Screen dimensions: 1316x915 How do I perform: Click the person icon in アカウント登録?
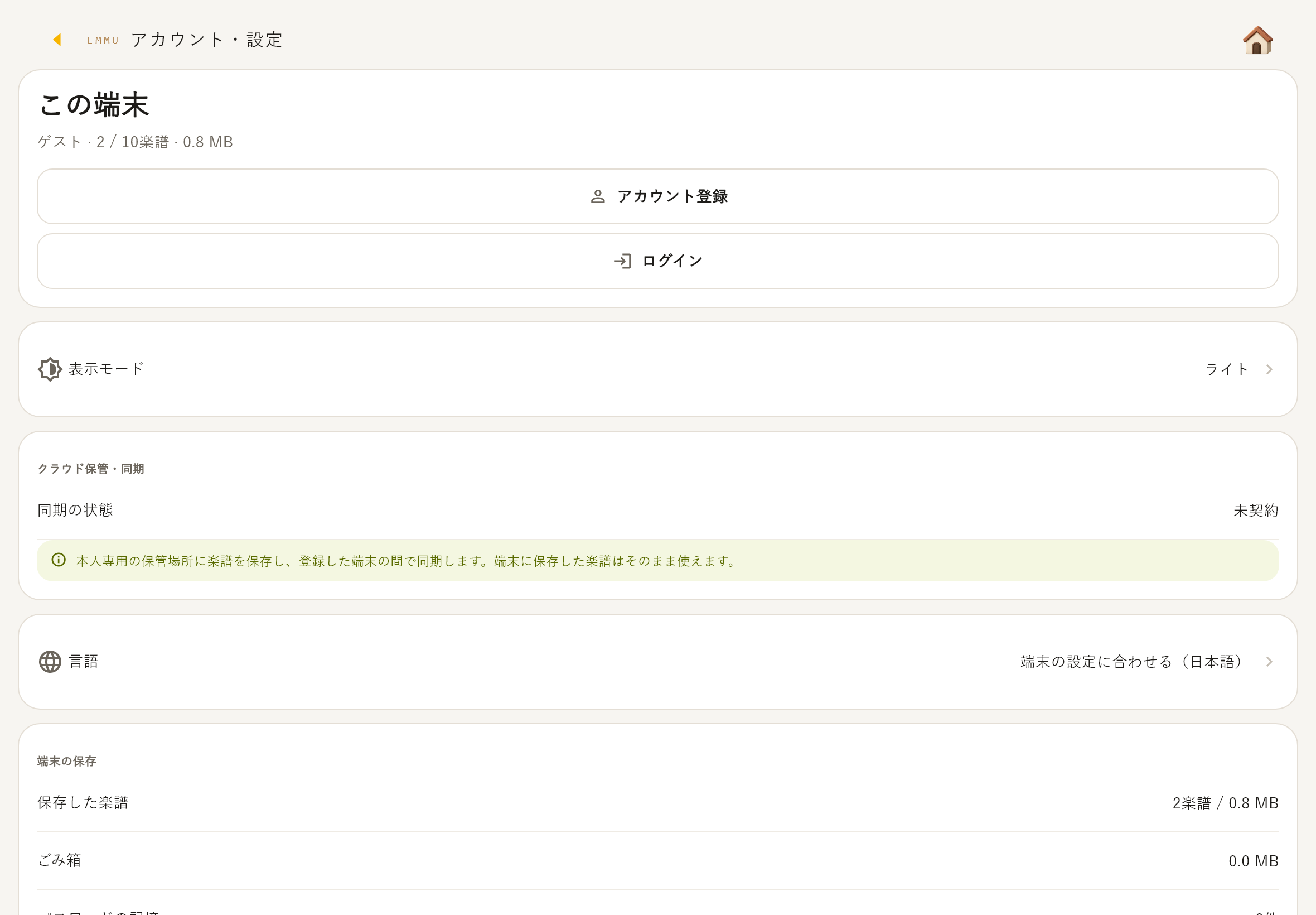pos(598,196)
